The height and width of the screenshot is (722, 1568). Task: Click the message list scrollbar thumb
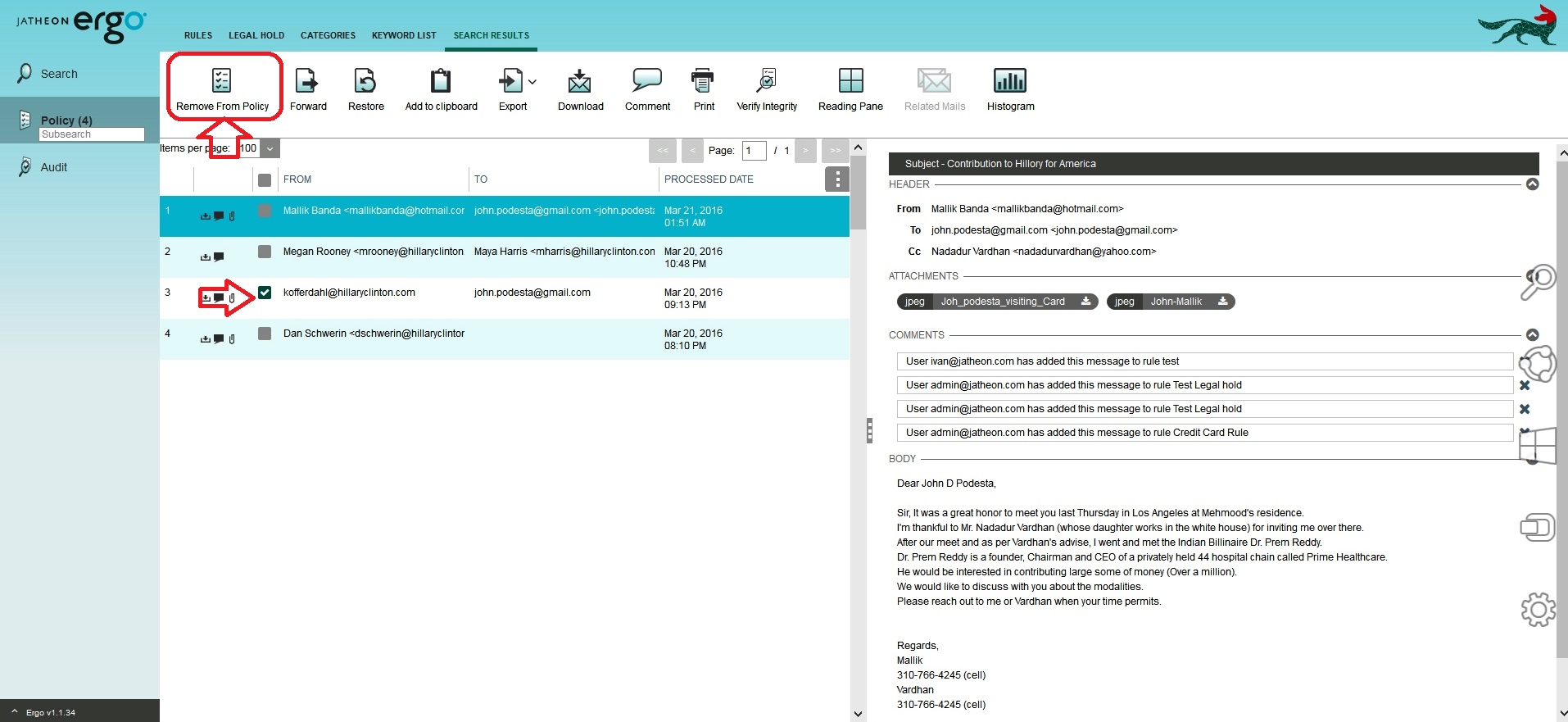858,193
